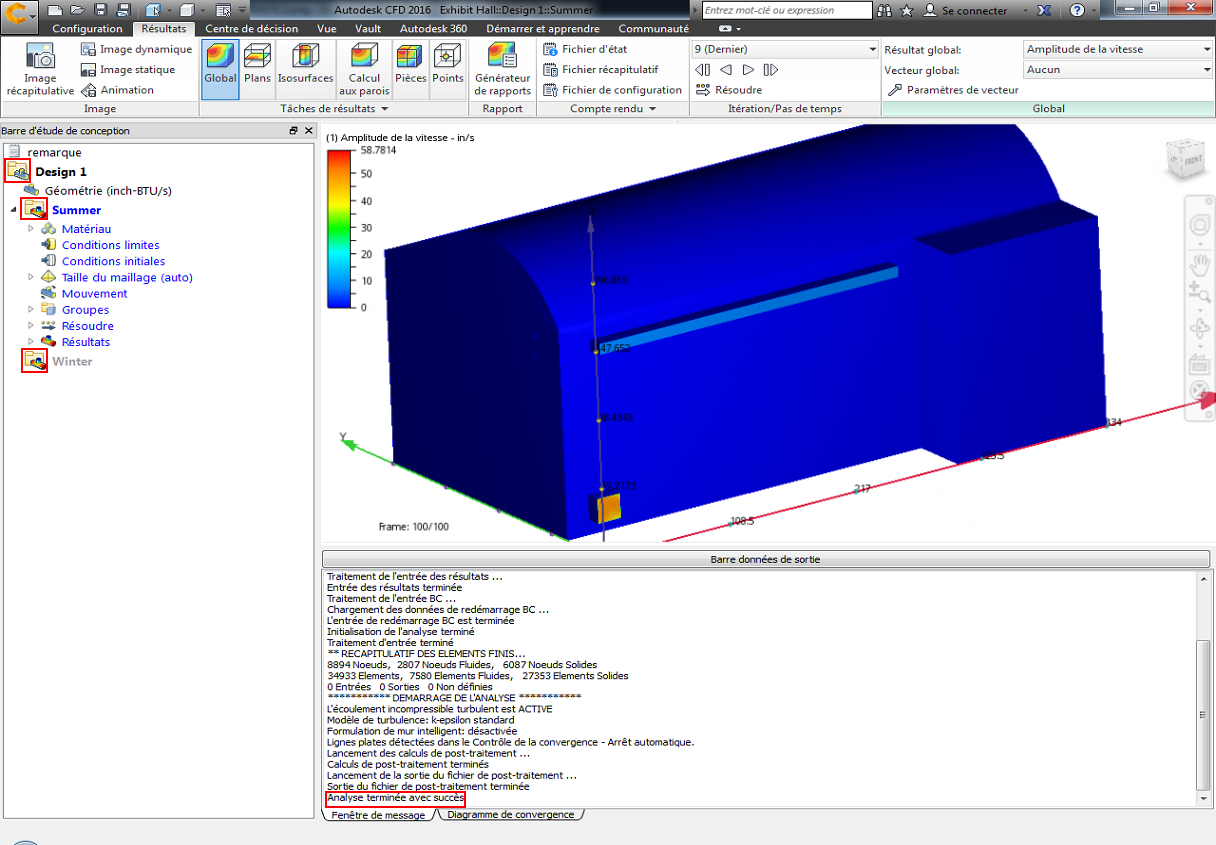Open the Calcul aux parois task
The height and width of the screenshot is (845, 1216).
click(x=364, y=69)
